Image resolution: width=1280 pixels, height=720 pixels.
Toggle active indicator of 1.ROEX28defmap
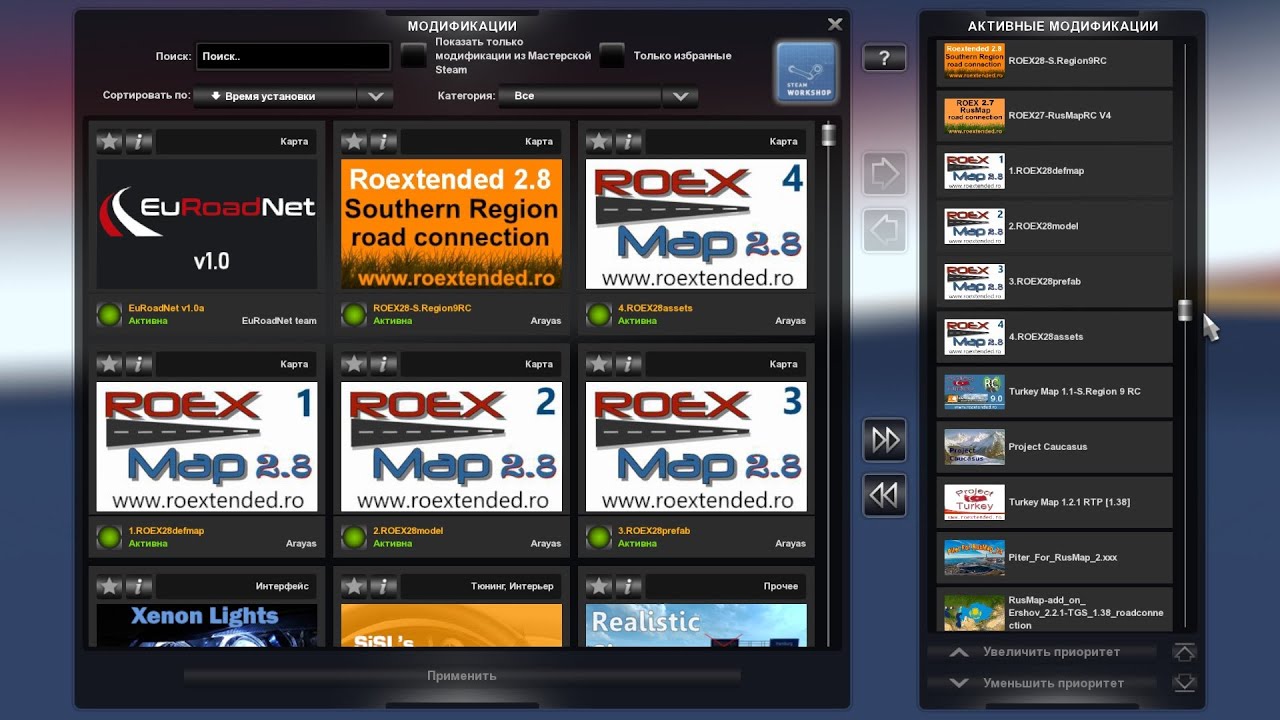[x=109, y=537]
